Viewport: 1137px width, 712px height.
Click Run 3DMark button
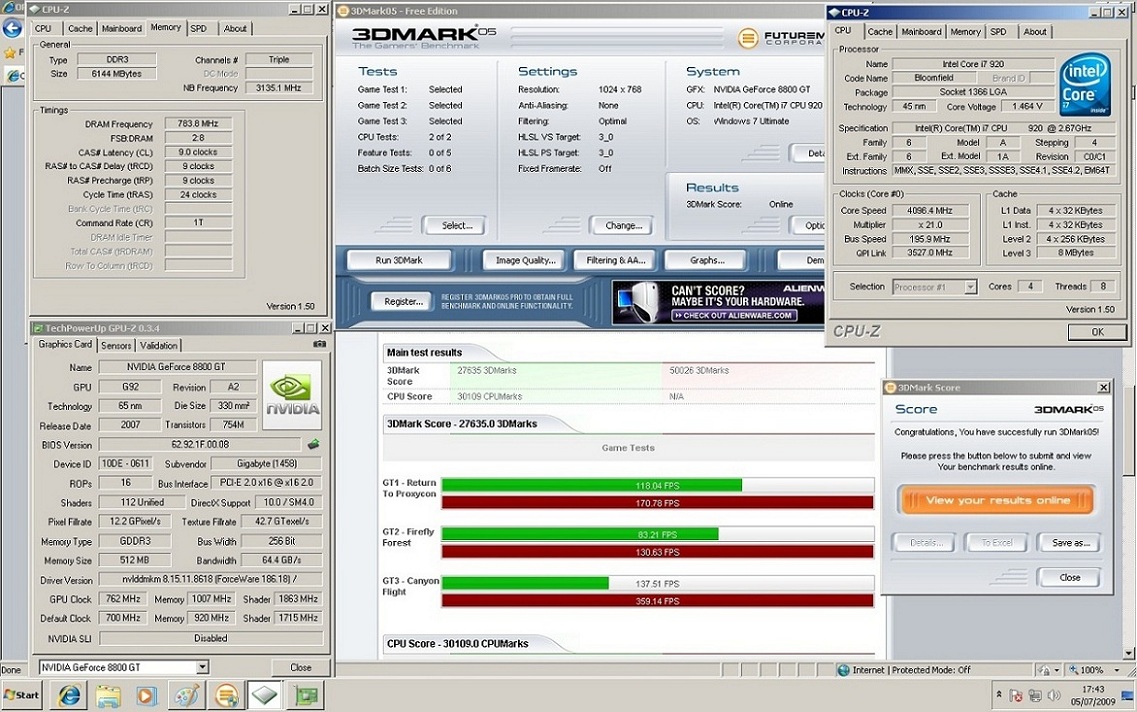point(399,260)
